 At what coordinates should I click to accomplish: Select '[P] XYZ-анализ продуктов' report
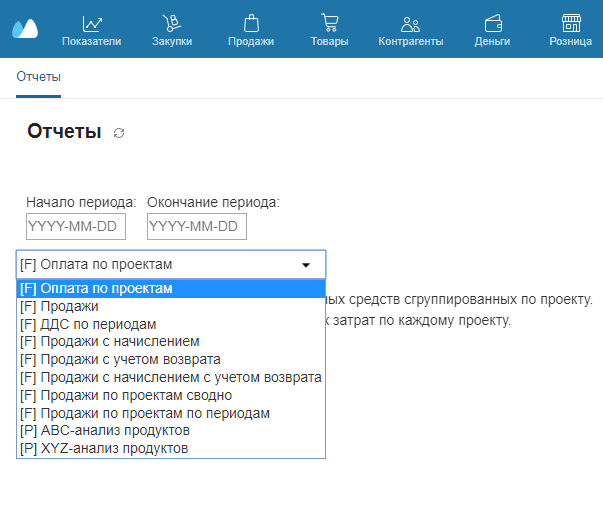coord(170,449)
